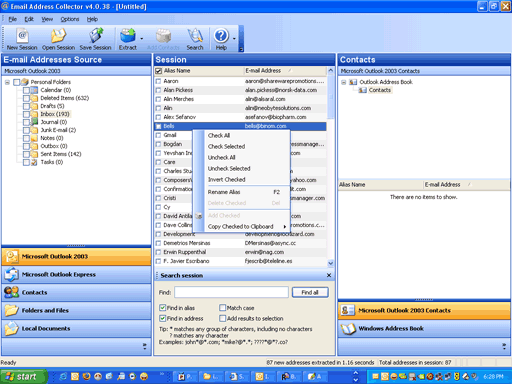512x384 pixels.
Task: Select Microsoft Outlook Express source
Action: [x=76, y=274]
